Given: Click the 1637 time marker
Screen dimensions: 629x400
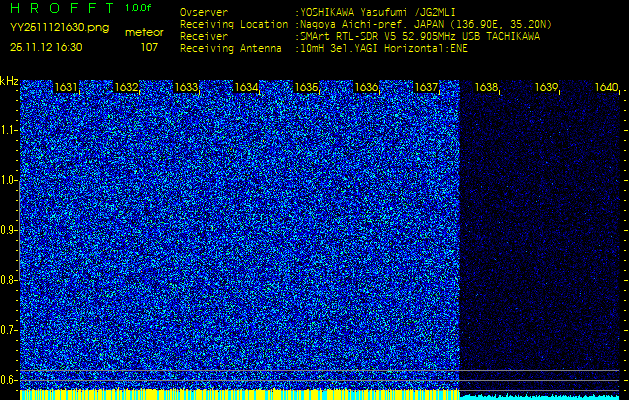Looking at the screenshot, I should click(426, 87).
